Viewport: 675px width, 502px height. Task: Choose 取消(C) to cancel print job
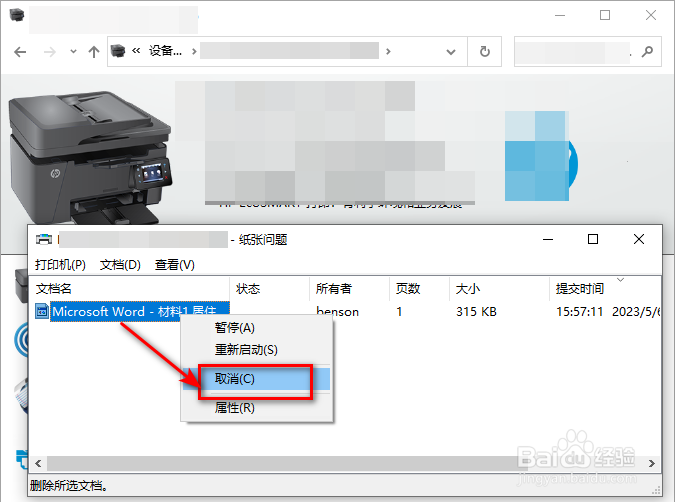[256, 379]
